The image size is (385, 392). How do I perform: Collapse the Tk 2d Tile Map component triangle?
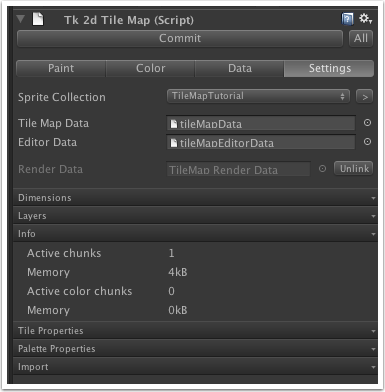tap(21, 19)
